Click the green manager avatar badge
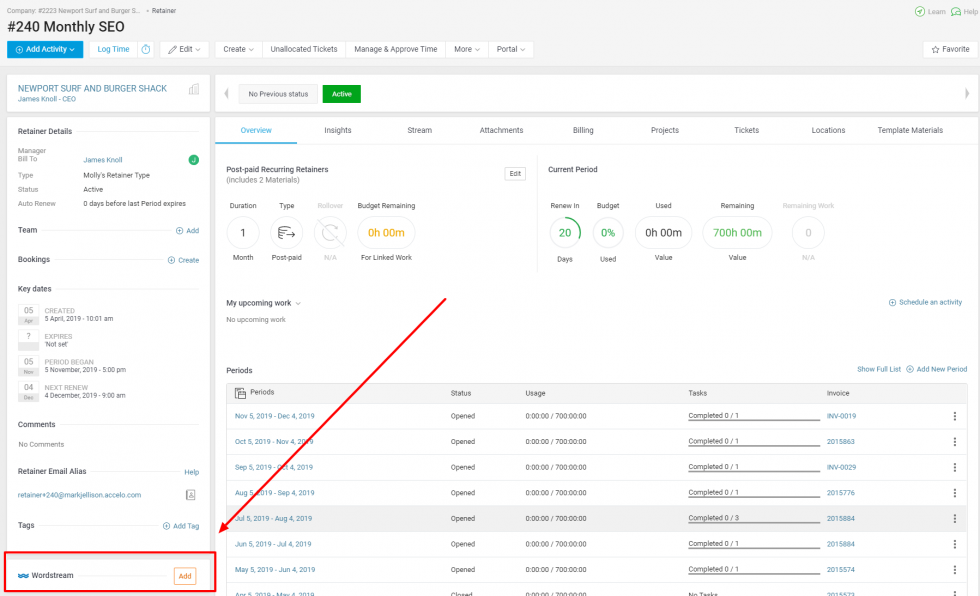 click(193, 160)
